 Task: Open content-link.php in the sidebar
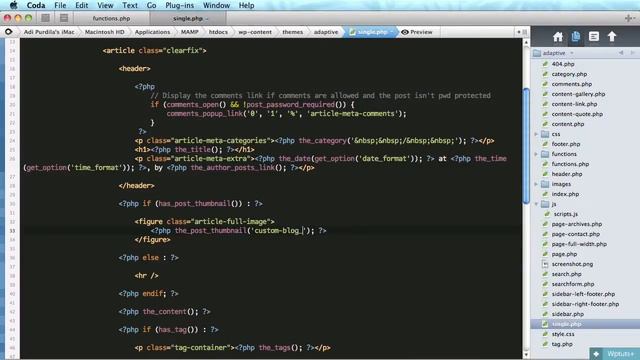click(x=574, y=104)
